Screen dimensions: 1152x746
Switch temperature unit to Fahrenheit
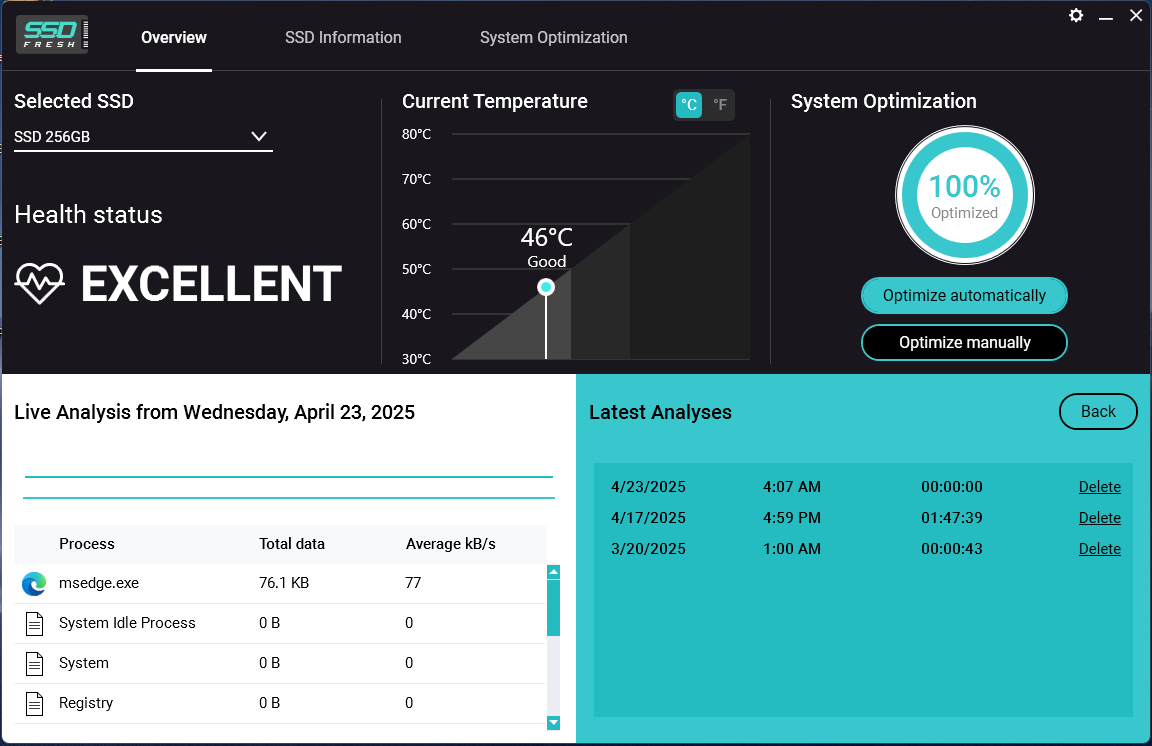click(720, 105)
